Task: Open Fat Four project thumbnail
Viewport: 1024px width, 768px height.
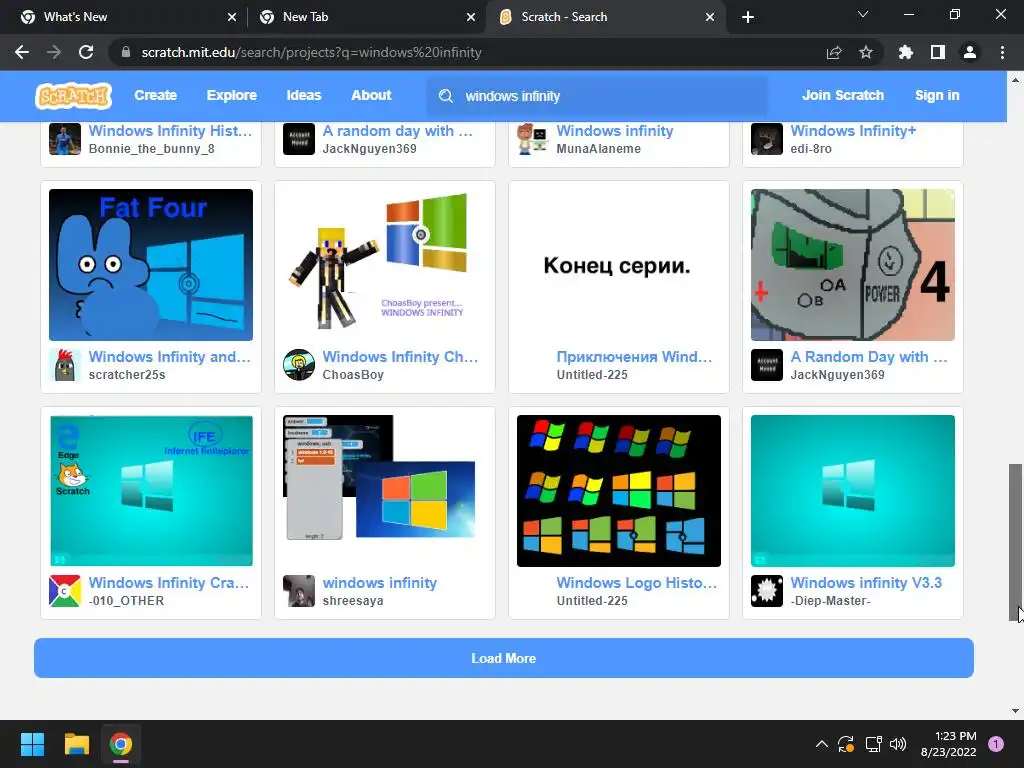Action: click(x=151, y=264)
